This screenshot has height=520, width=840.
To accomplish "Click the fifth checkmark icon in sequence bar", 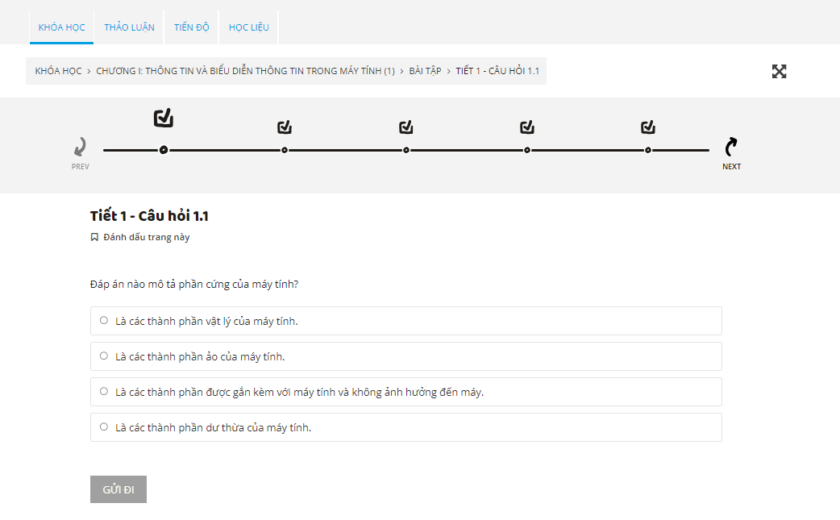I will pos(648,127).
